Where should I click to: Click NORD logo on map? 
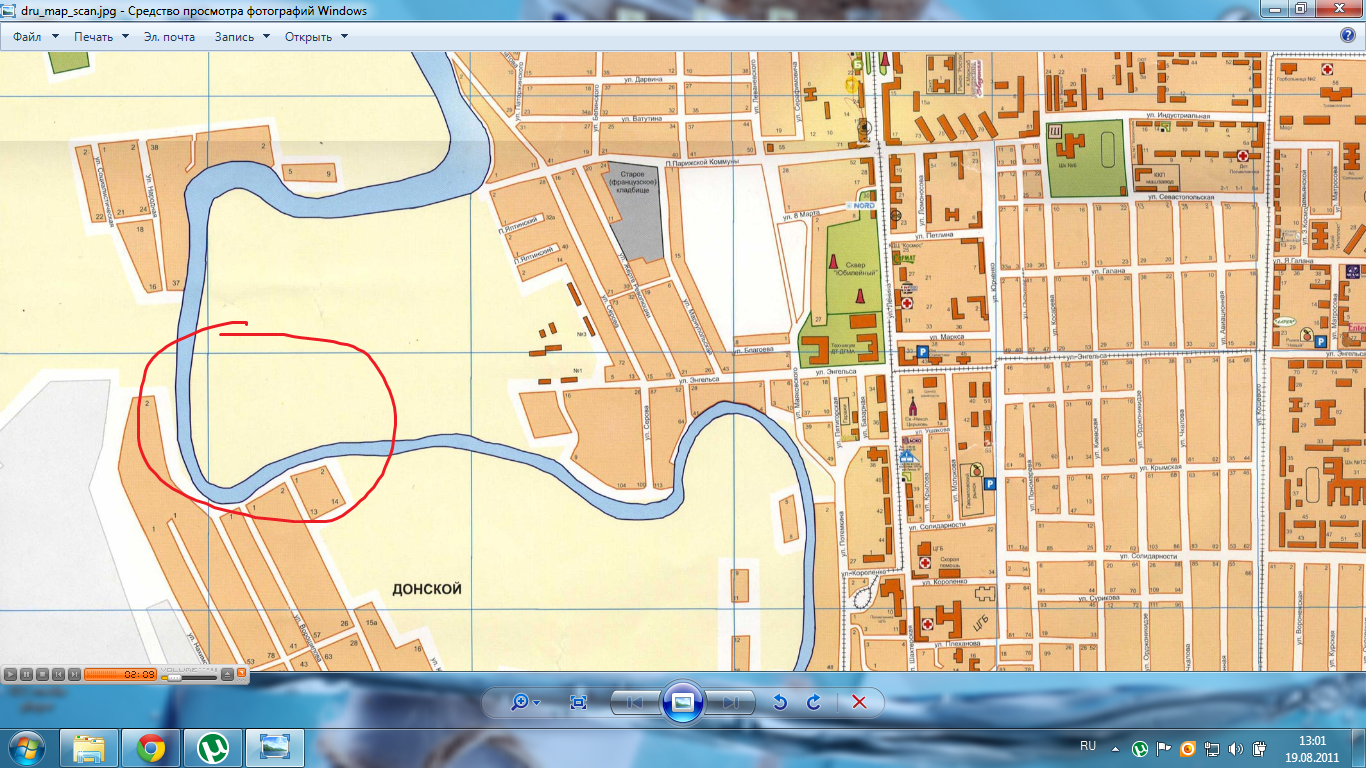tap(859, 206)
